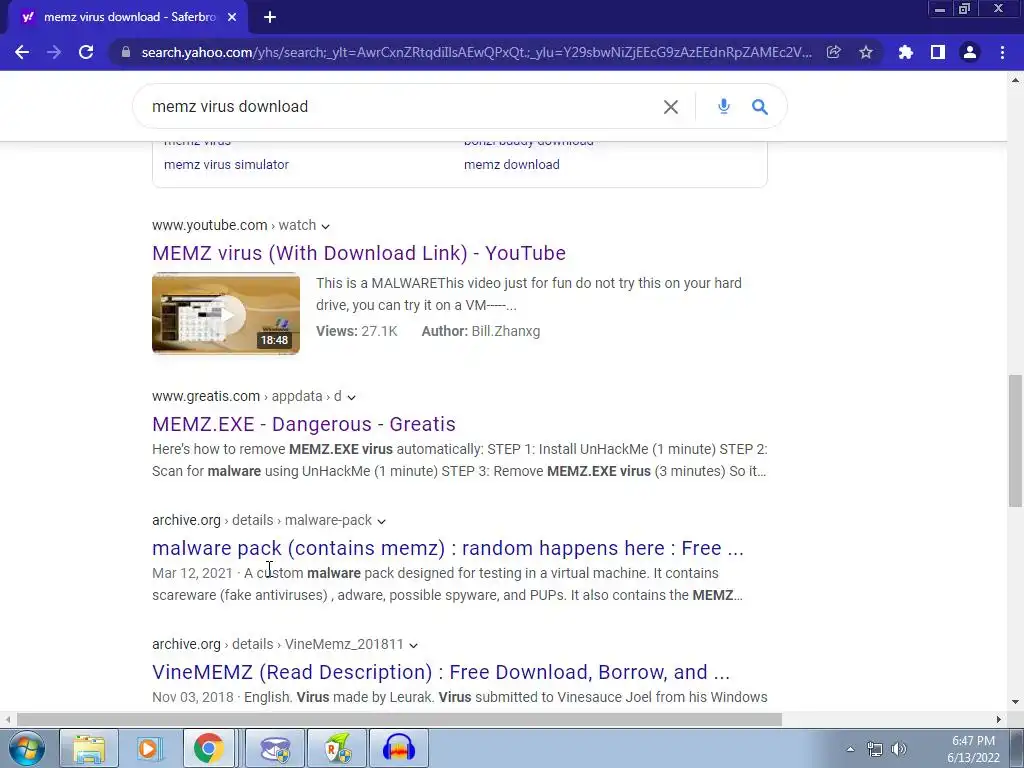Image resolution: width=1024 pixels, height=768 pixels.
Task: Open the browser side panel
Action: coord(938,52)
